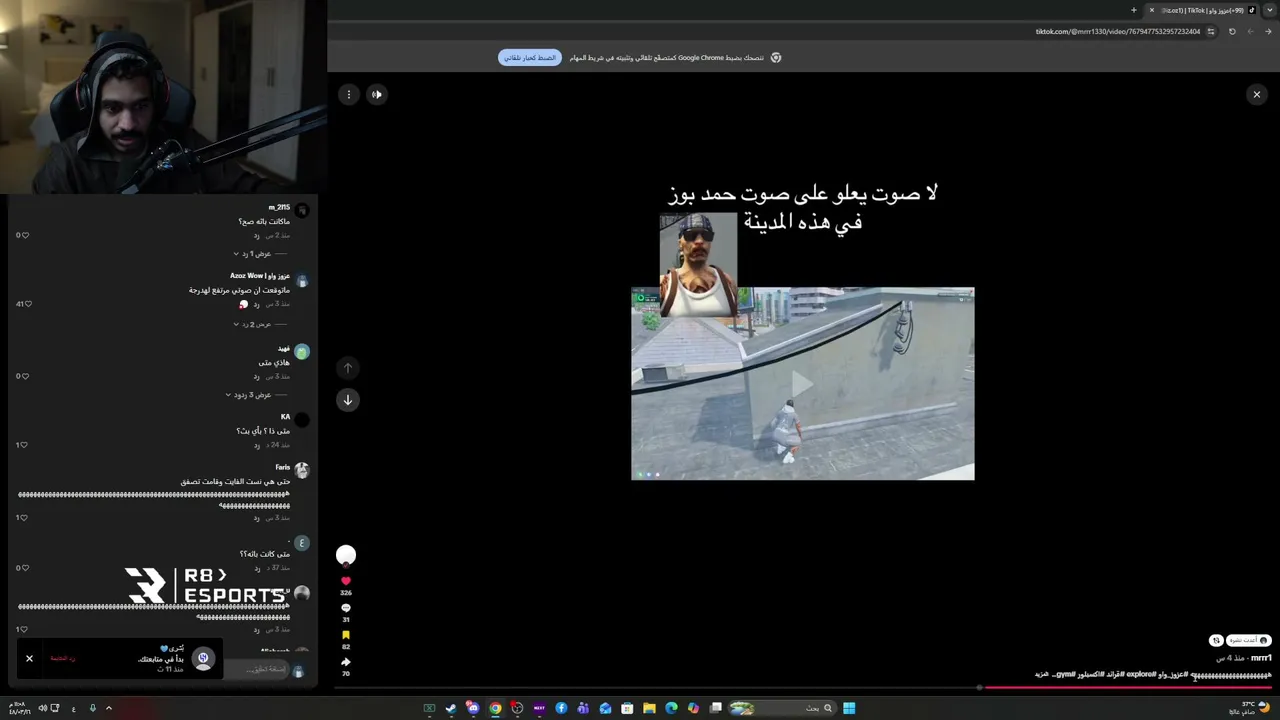This screenshot has height=720, width=1280.
Task: Like the video using the heart icon
Action: 346,581
